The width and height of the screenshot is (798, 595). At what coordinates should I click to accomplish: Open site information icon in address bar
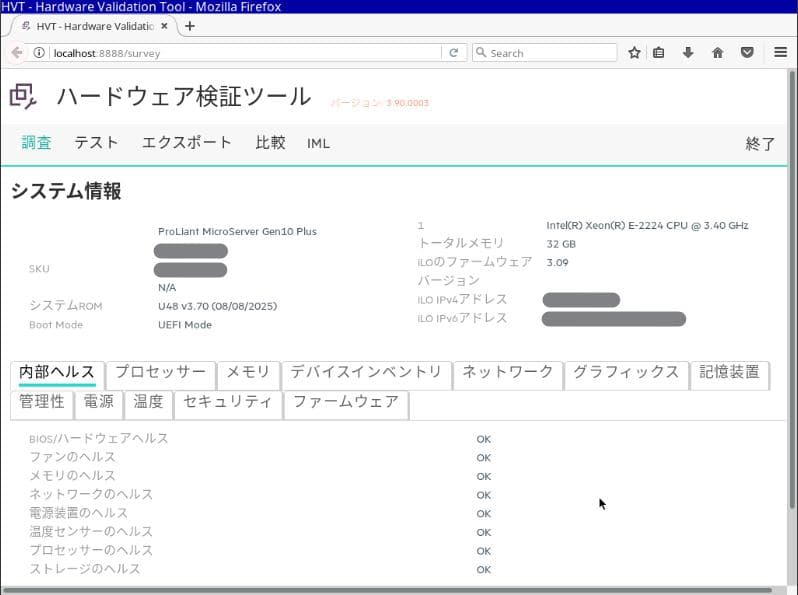point(39,52)
